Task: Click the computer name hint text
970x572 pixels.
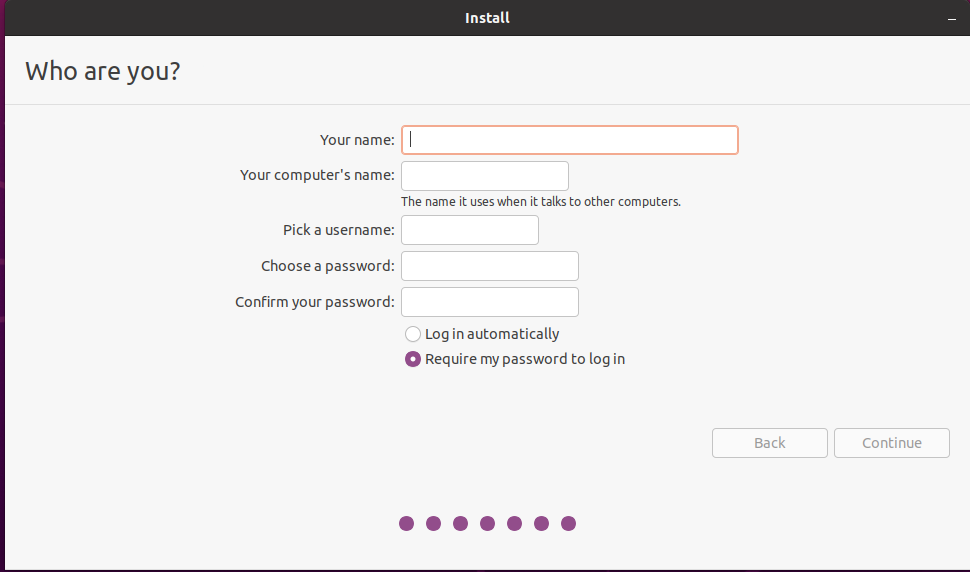Action: pos(541,202)
